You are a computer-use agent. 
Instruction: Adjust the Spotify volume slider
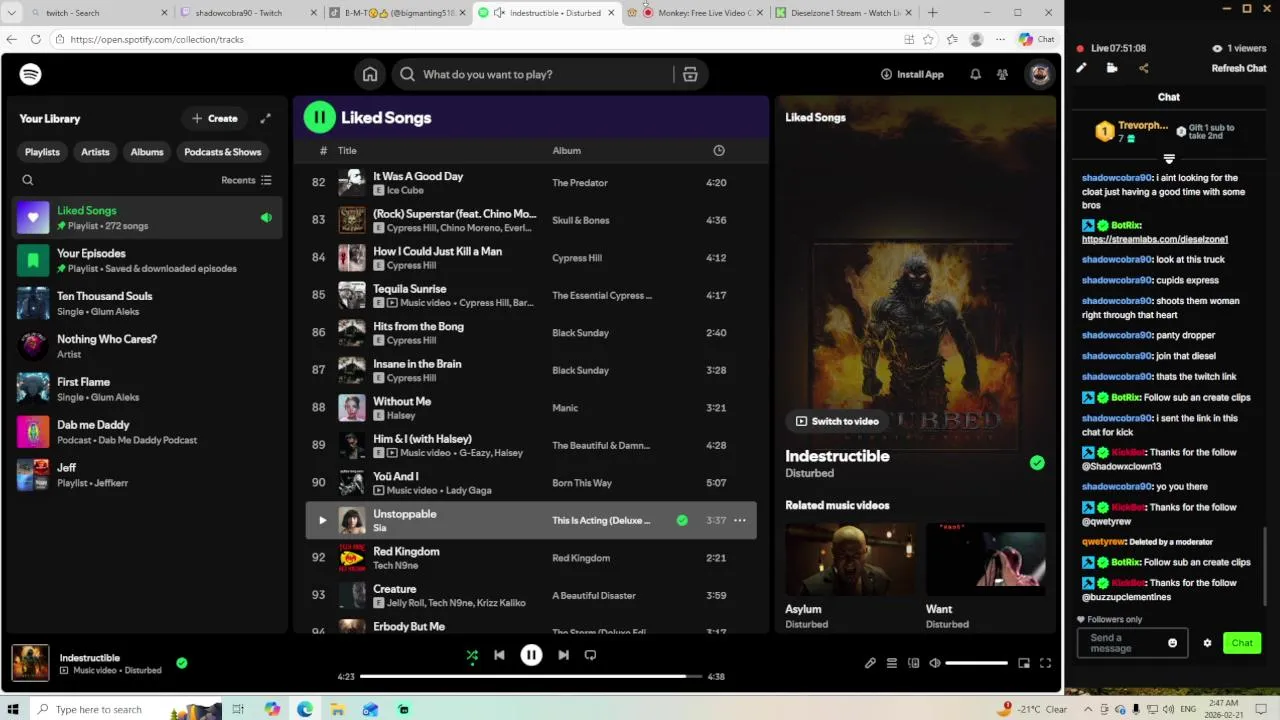(976, 663)
